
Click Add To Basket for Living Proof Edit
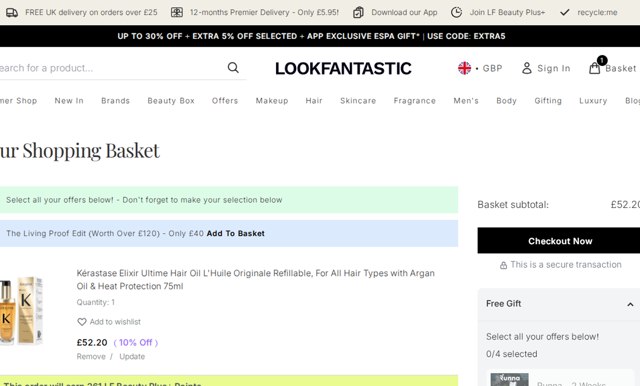tap(236, 233)
